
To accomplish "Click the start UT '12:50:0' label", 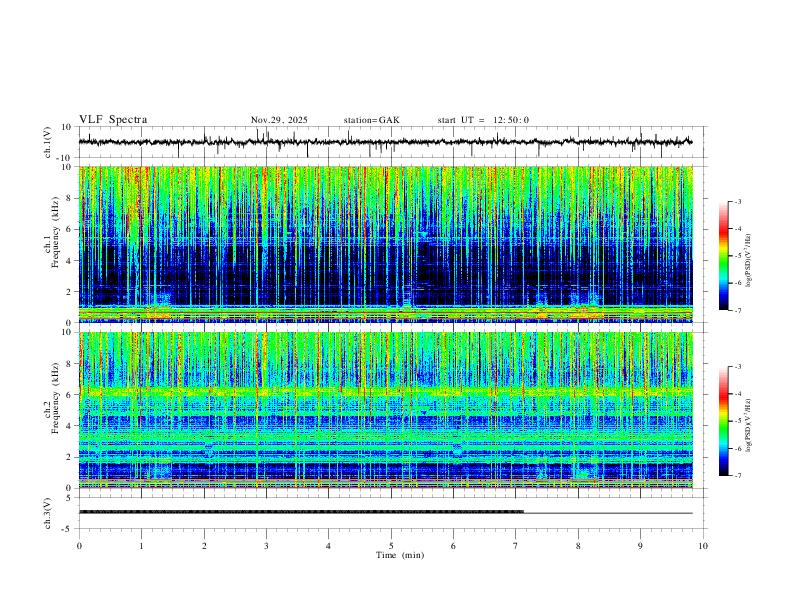I will [x=511, y=120].
